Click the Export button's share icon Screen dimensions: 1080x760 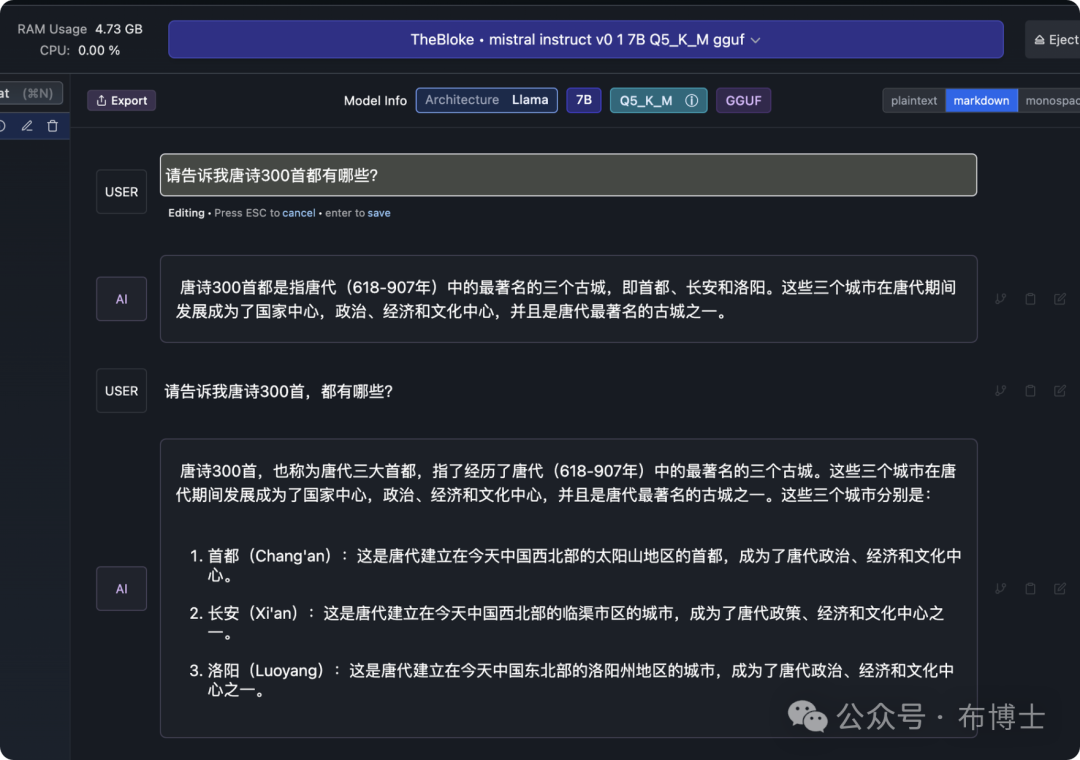101,101
